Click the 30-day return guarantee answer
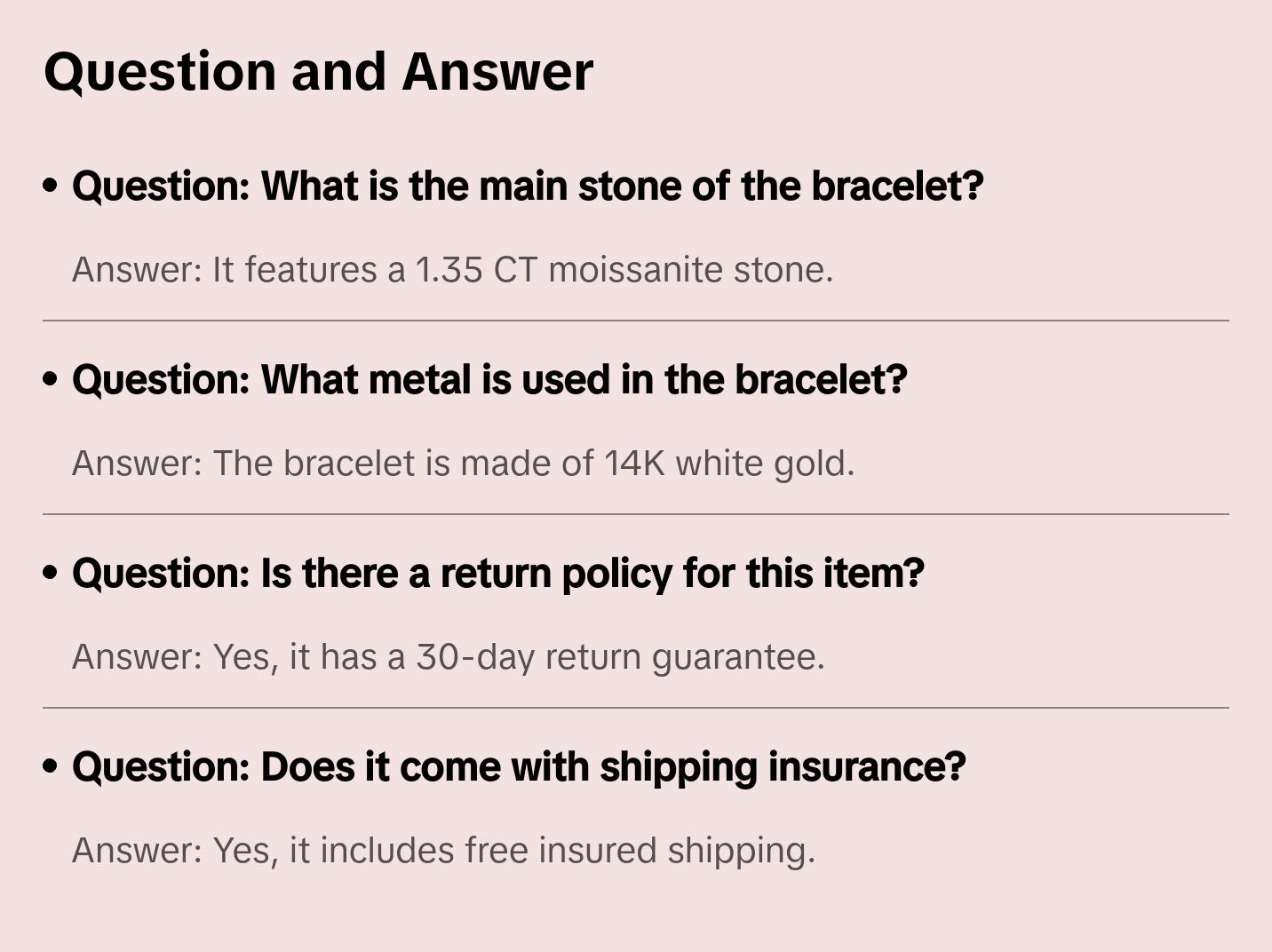 point(448,657)
